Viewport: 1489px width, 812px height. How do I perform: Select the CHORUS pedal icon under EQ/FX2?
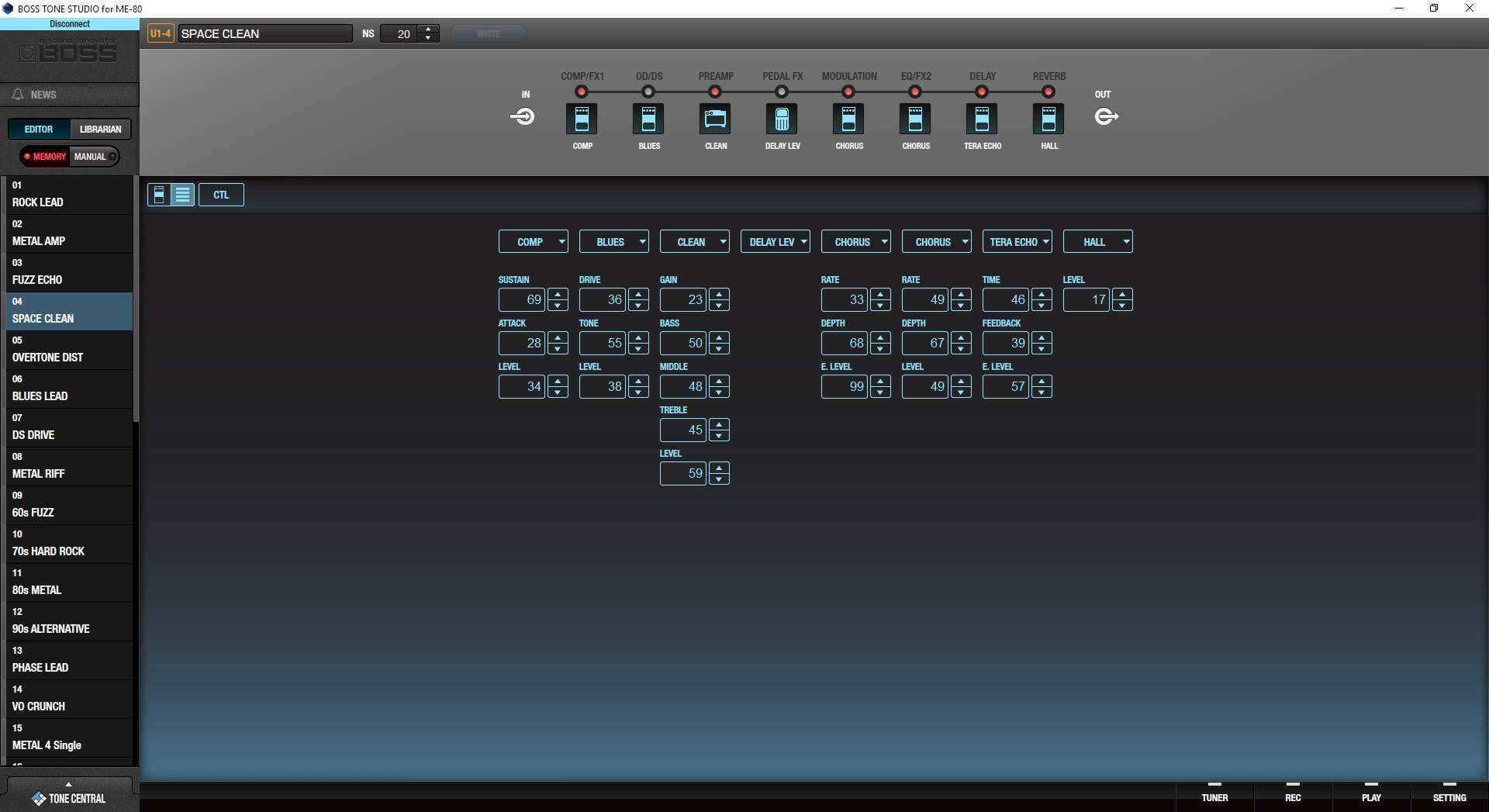pyautogui.click(x=915, y=119)
